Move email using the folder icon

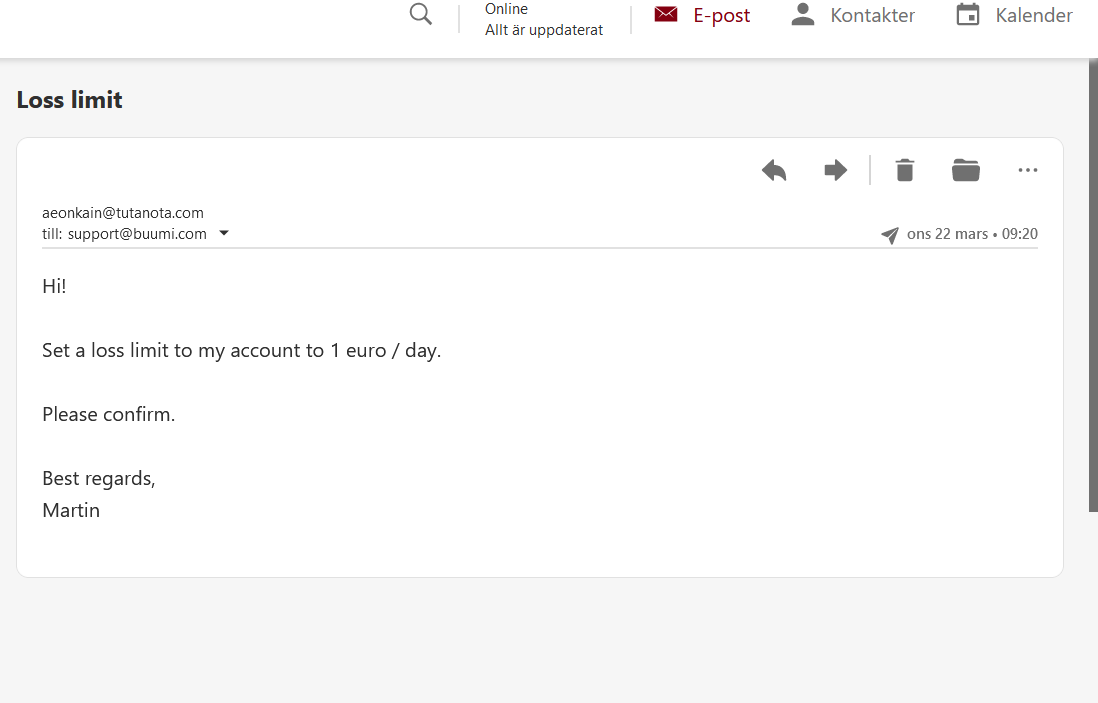966,170
